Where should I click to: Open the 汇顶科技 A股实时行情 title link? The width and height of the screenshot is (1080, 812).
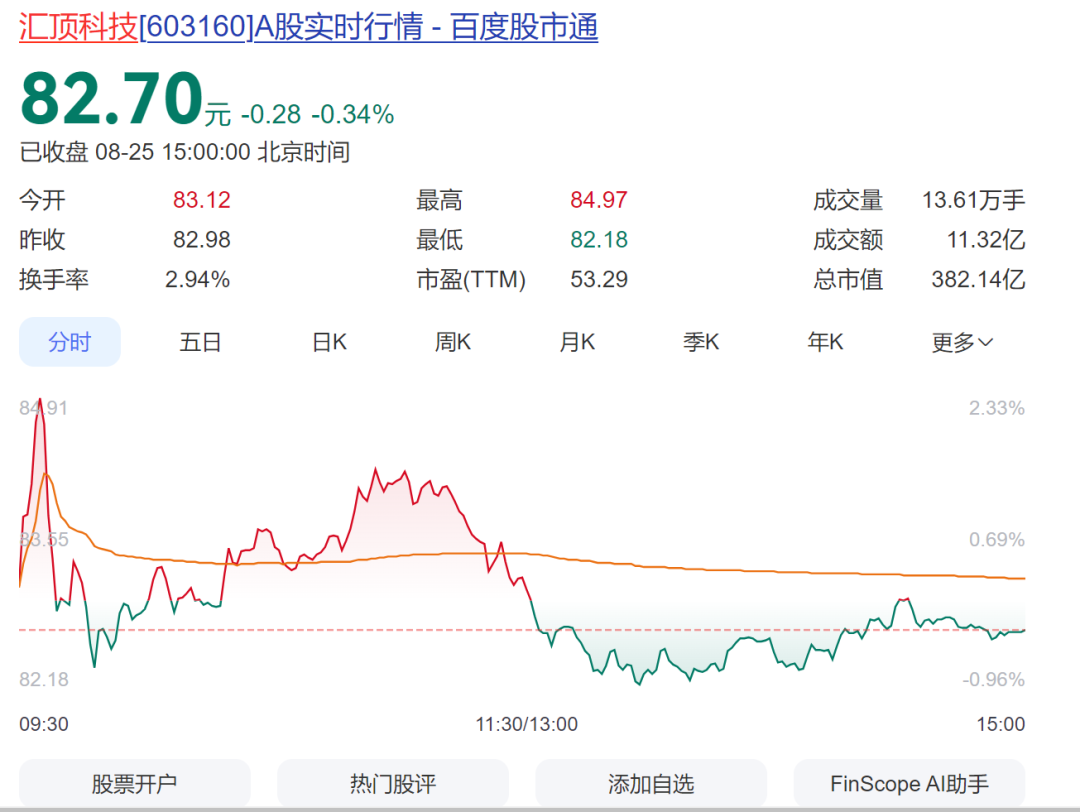click(x=309, y=27)
